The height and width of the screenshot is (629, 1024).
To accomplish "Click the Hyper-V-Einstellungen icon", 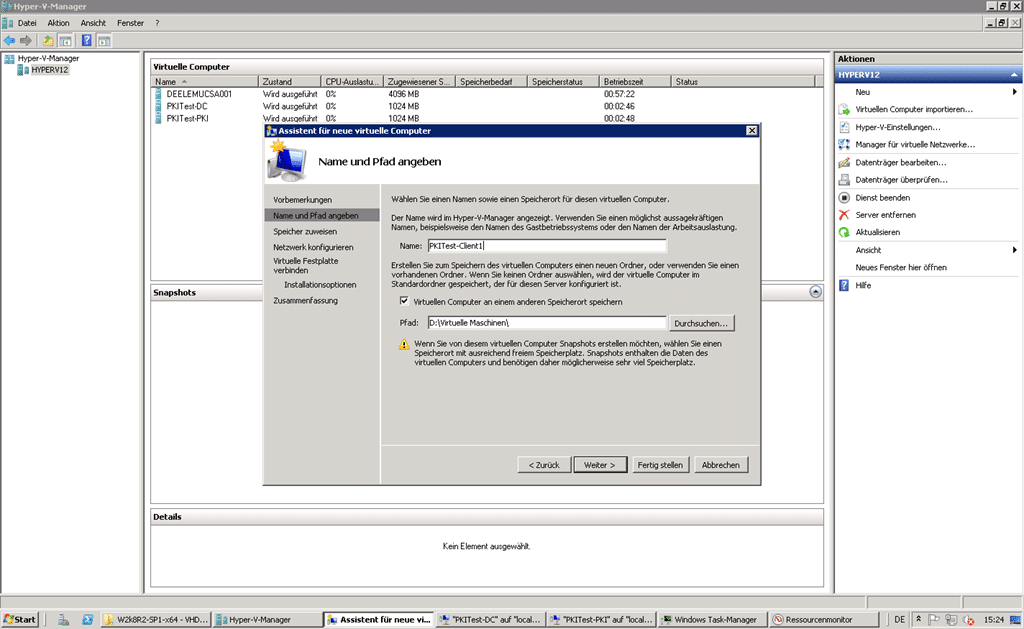I will point(844,127).
